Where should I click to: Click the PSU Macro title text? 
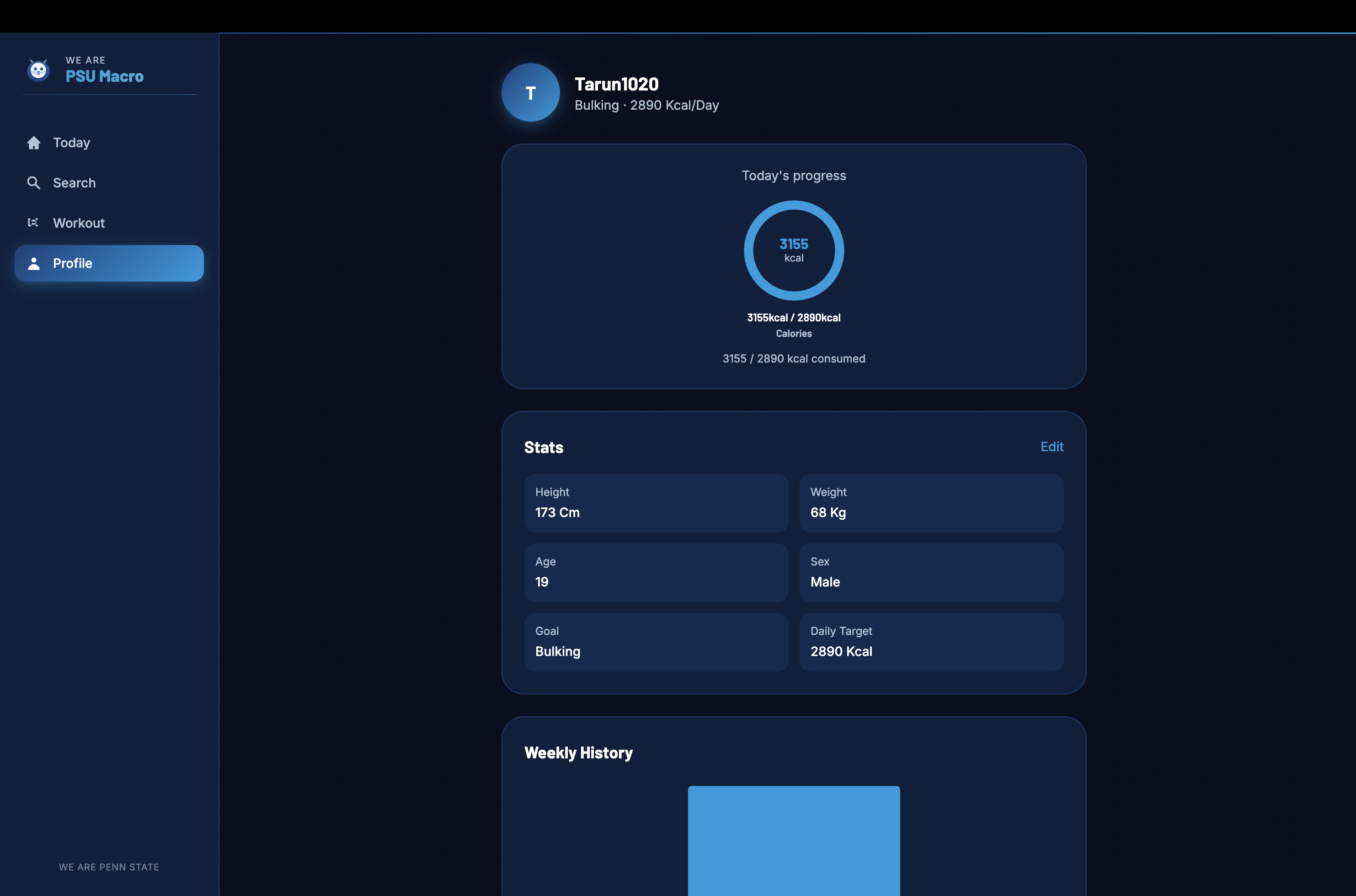tap(105, 76)
